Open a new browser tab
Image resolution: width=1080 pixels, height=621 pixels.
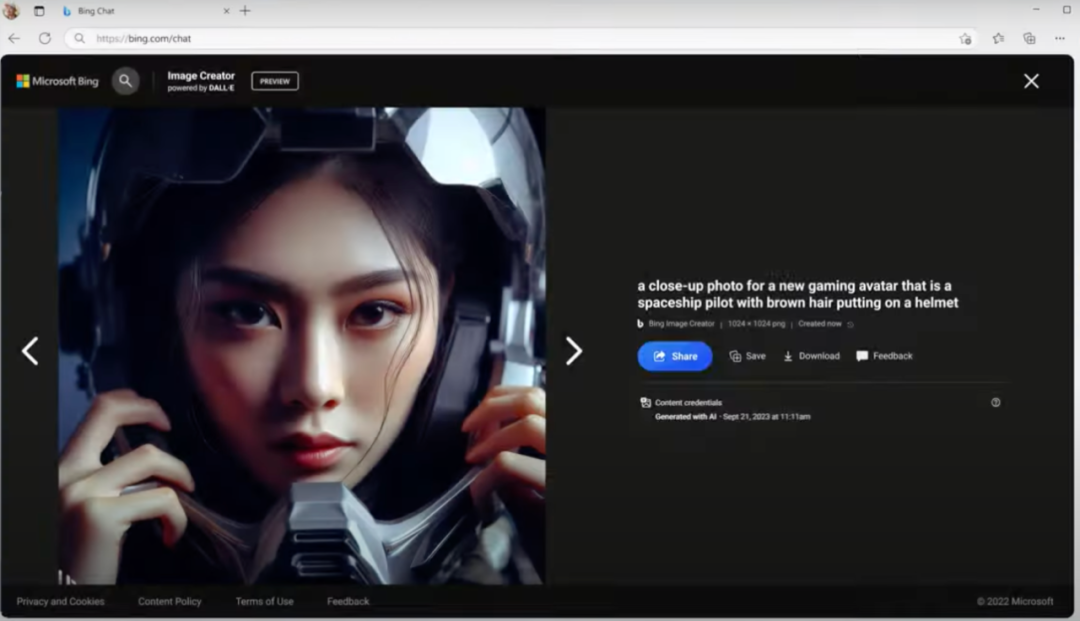(245, 11)
